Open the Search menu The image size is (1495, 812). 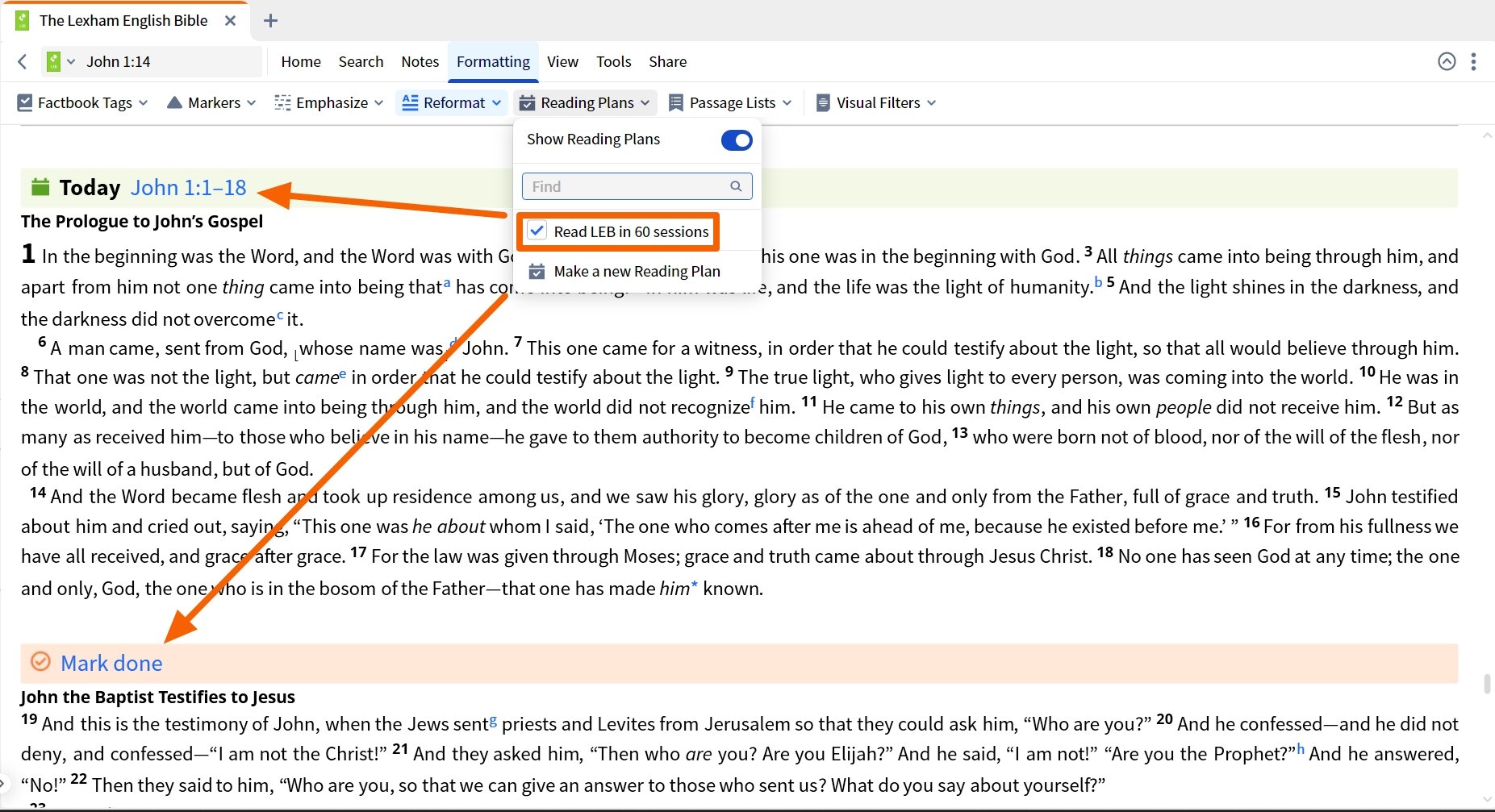361,61
